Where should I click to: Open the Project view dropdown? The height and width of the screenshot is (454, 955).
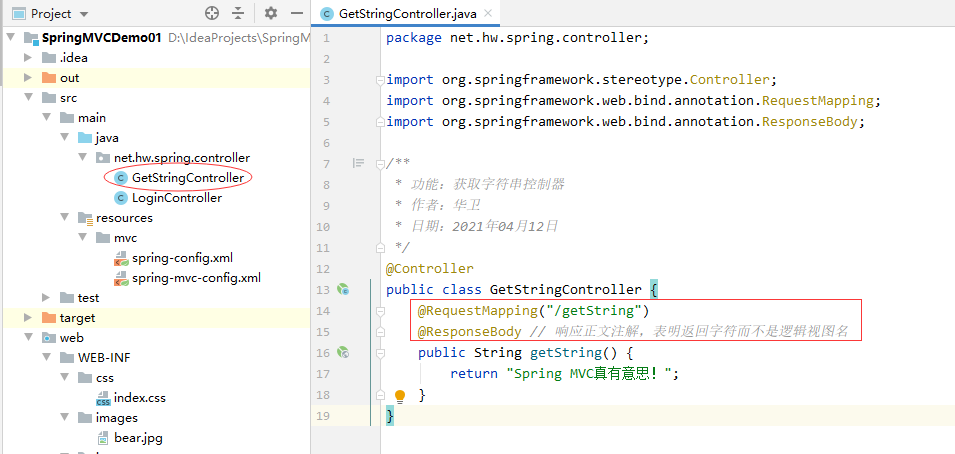point(84,13)
